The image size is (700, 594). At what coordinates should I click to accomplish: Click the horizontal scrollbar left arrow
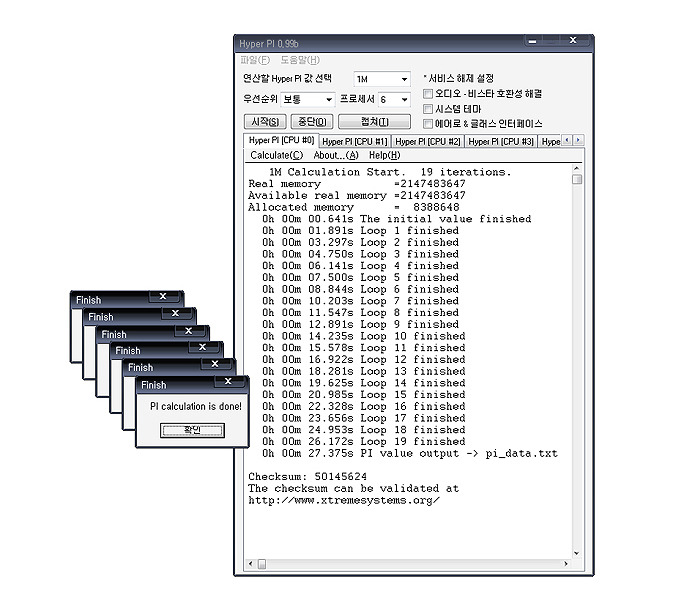[250, 564]
